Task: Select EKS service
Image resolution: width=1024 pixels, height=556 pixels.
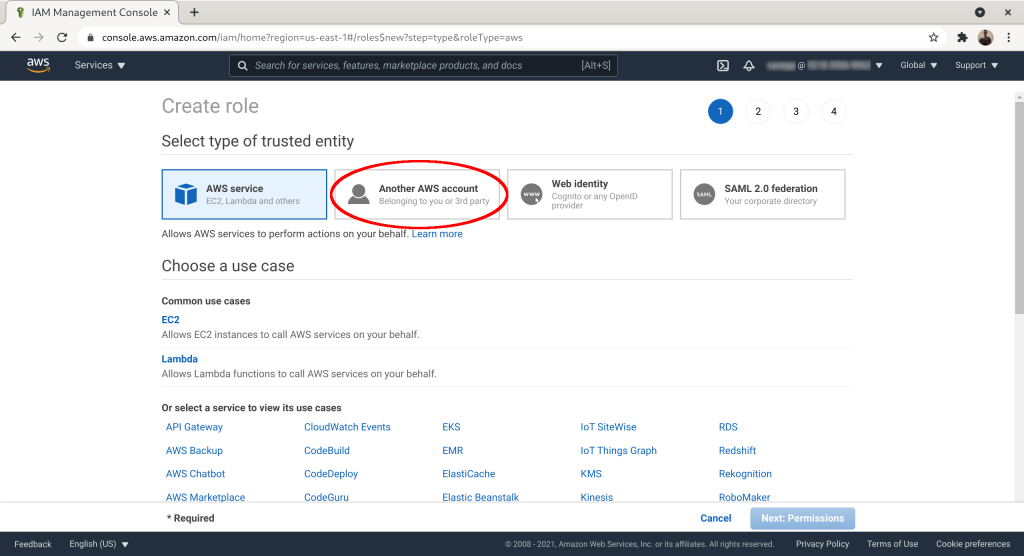Action: click(451, 427)
